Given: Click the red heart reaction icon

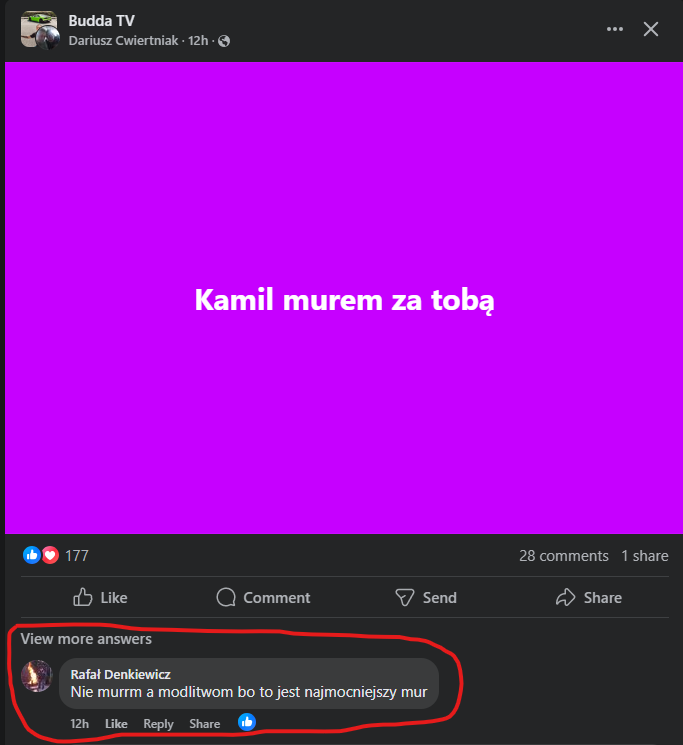Looking at the screenshot, I should pos(50,555).
